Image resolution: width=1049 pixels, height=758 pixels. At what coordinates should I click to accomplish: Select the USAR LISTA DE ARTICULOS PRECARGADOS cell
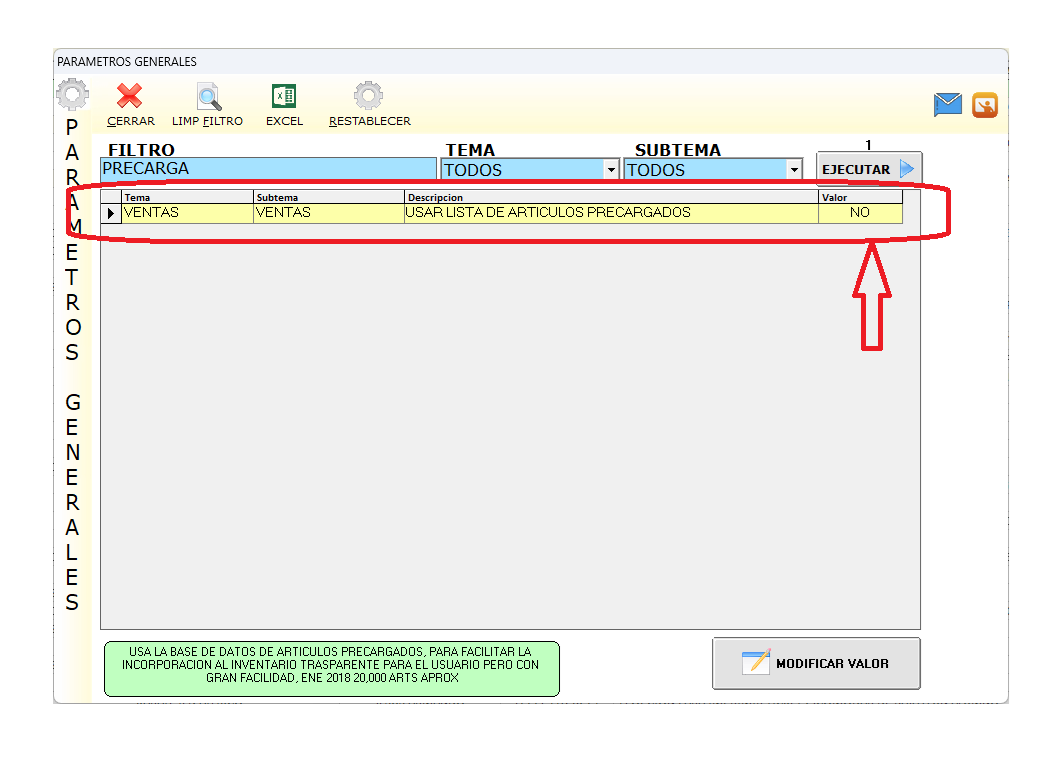point(610,213)
